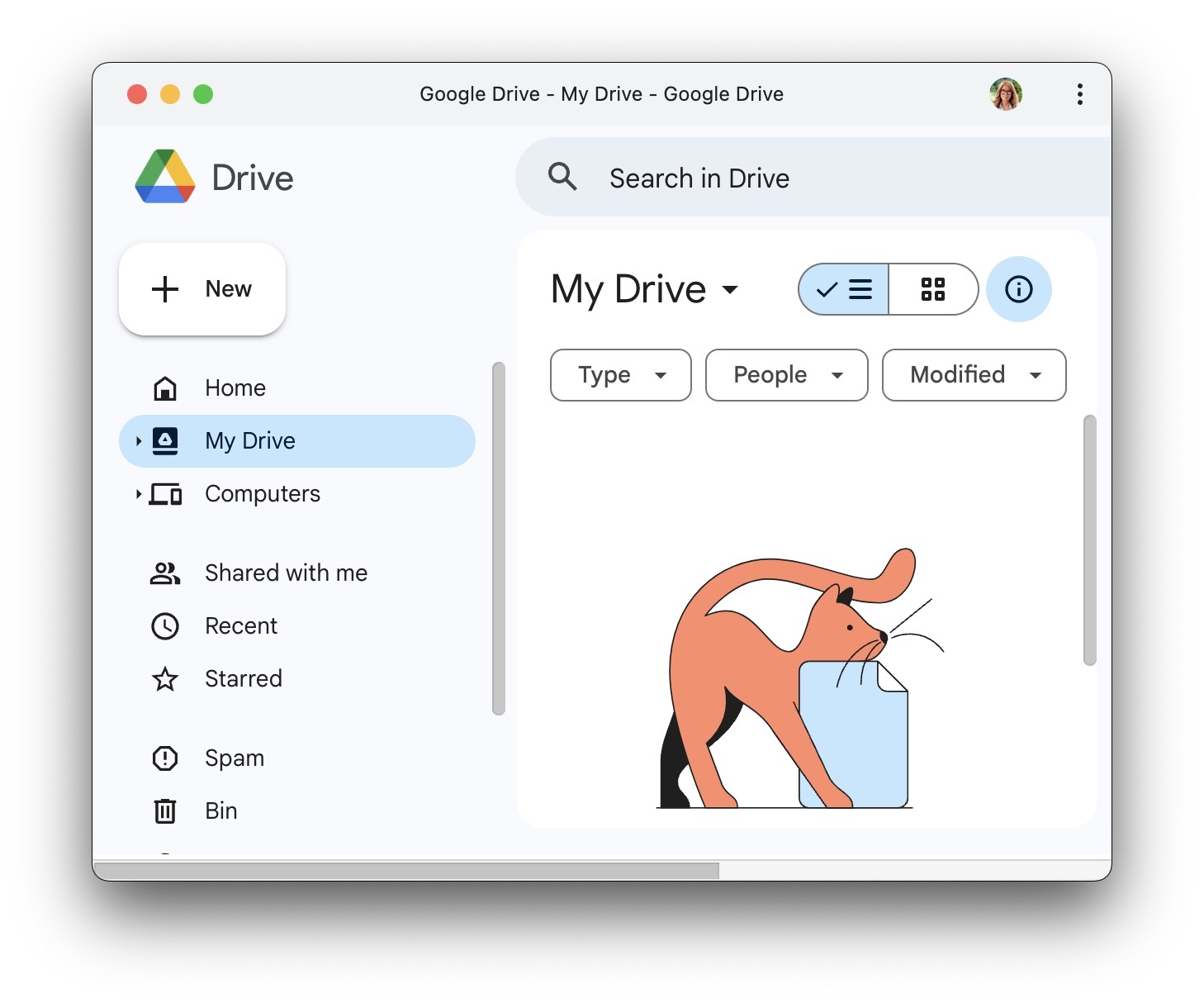Click the plus icon in New button
1204x1003 pixels.
pos(165,289)
